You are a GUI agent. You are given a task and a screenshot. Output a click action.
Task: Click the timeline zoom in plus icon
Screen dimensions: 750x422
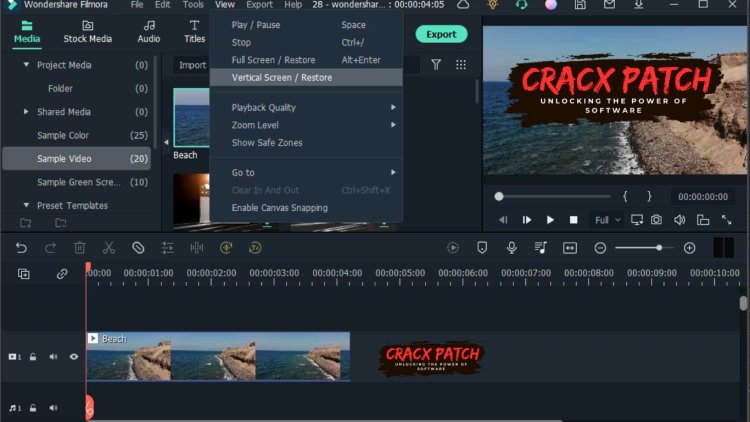click(689, 248)
